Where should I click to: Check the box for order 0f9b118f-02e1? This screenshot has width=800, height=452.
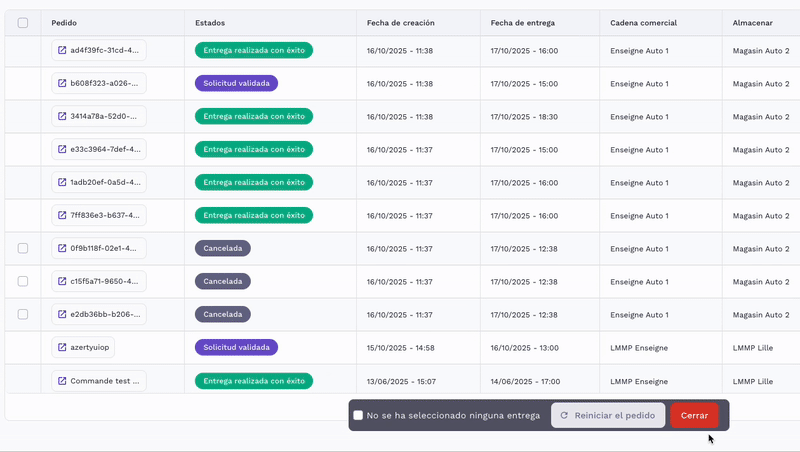click(23, 248)
